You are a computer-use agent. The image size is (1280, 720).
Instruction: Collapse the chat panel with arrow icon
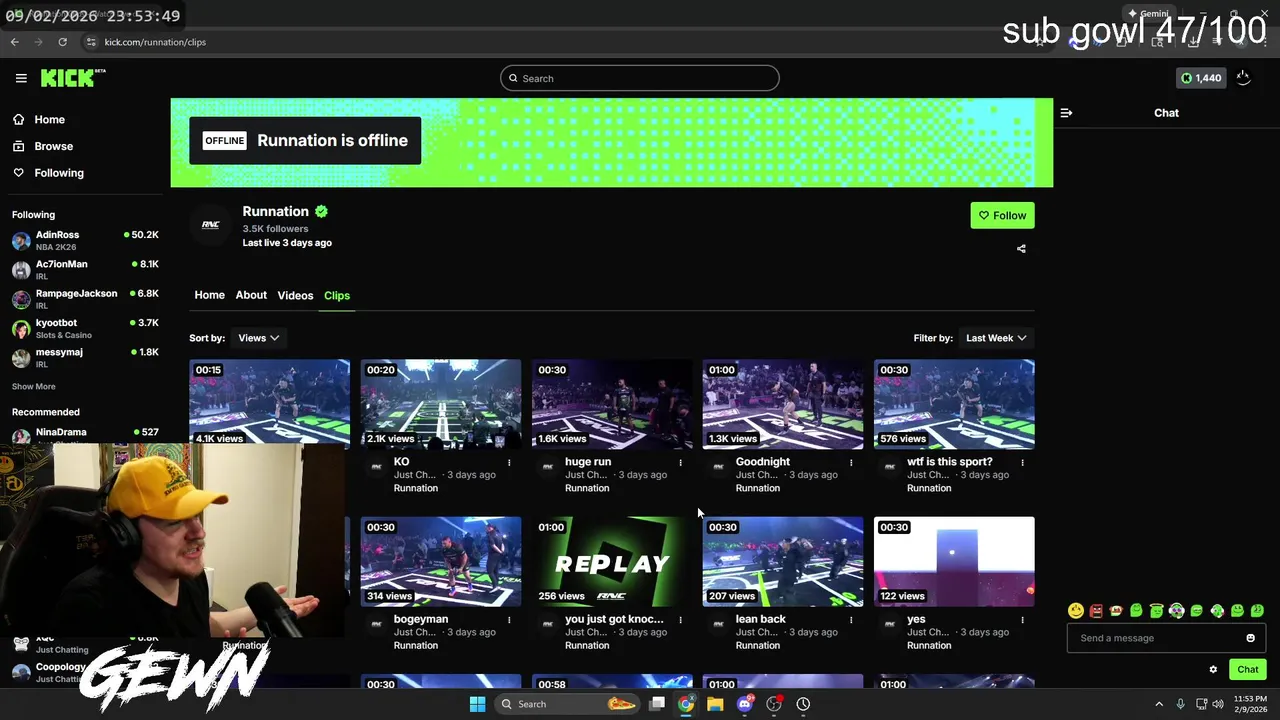[1066, 113]
